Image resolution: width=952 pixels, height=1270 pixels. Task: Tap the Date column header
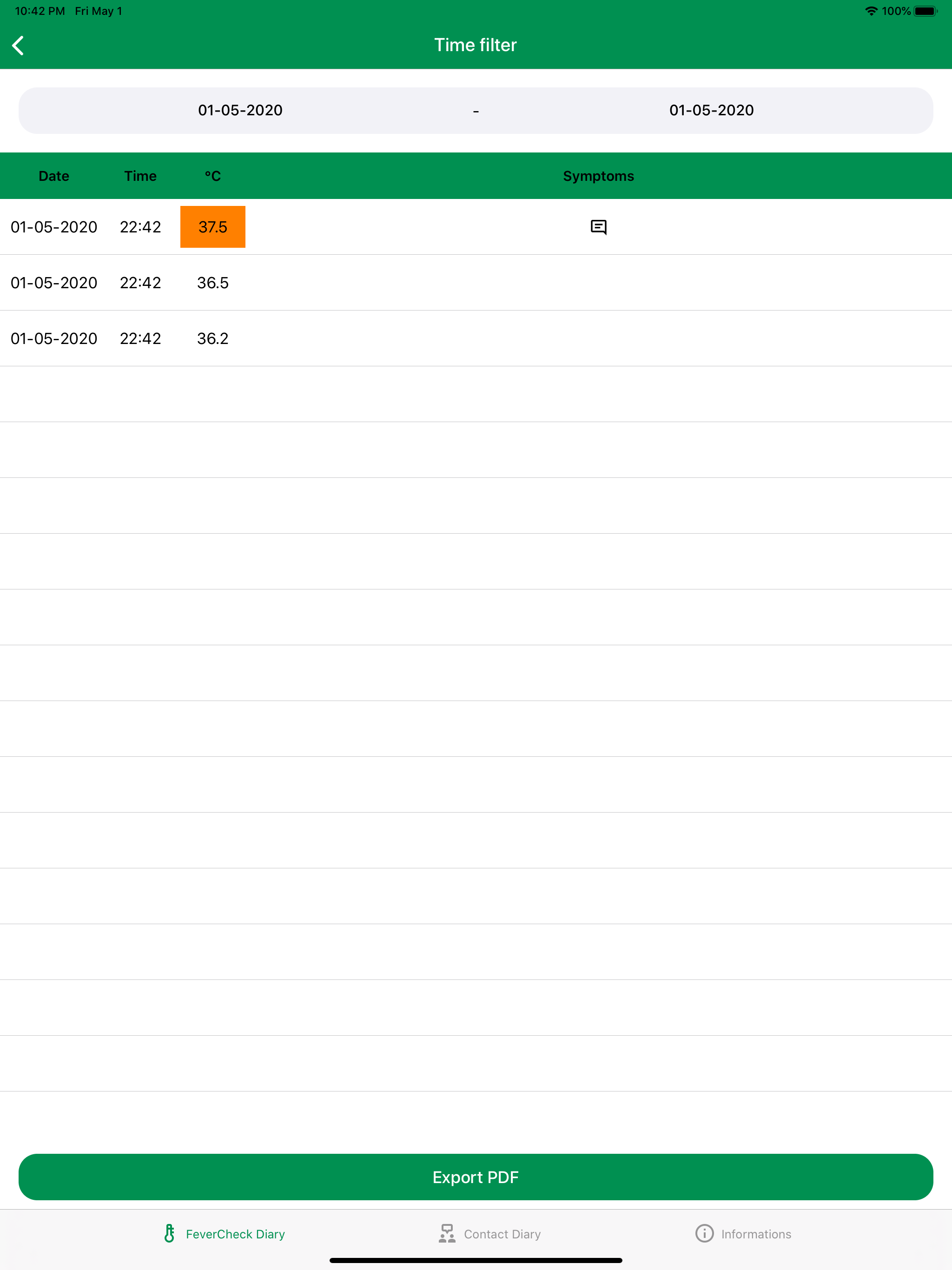(x=54, y=176)
